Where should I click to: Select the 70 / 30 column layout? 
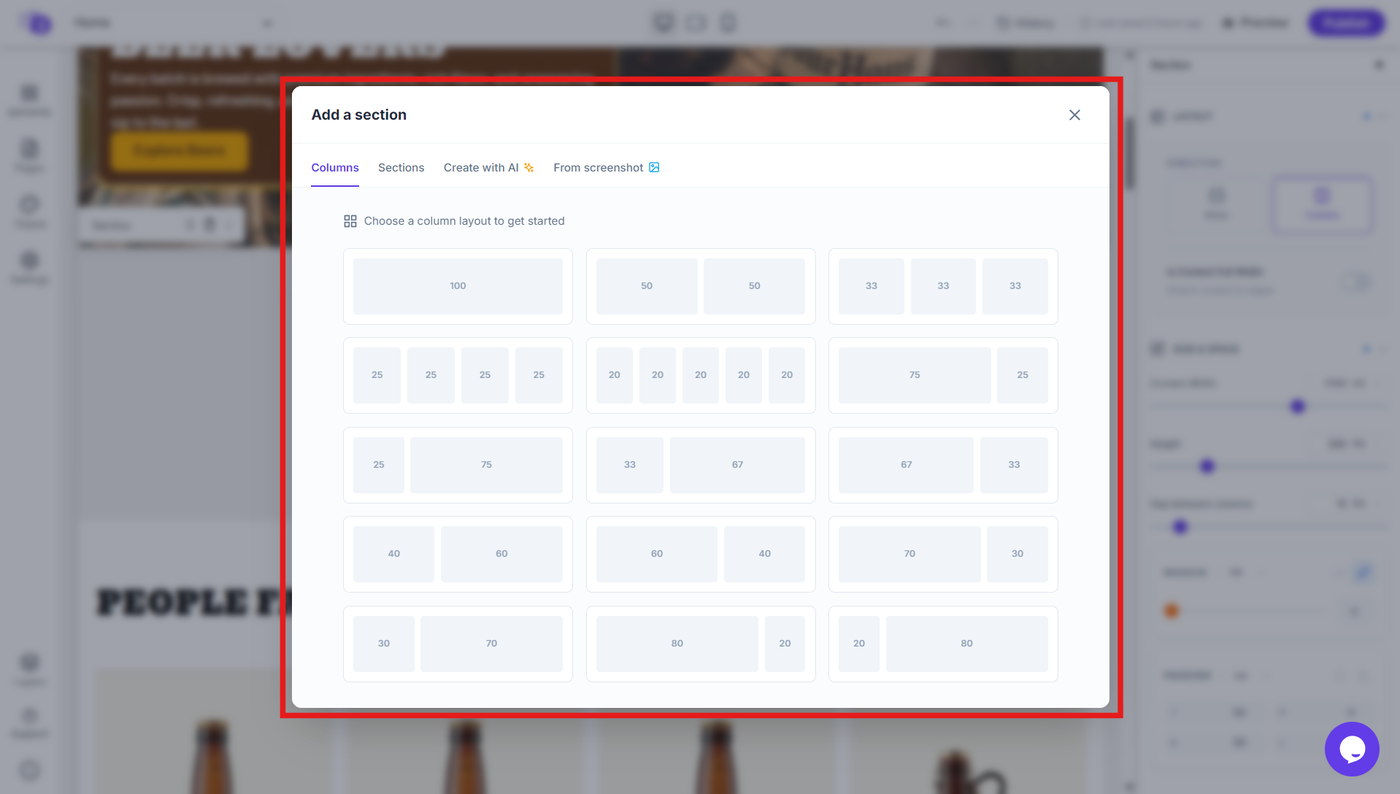(943, 554)
